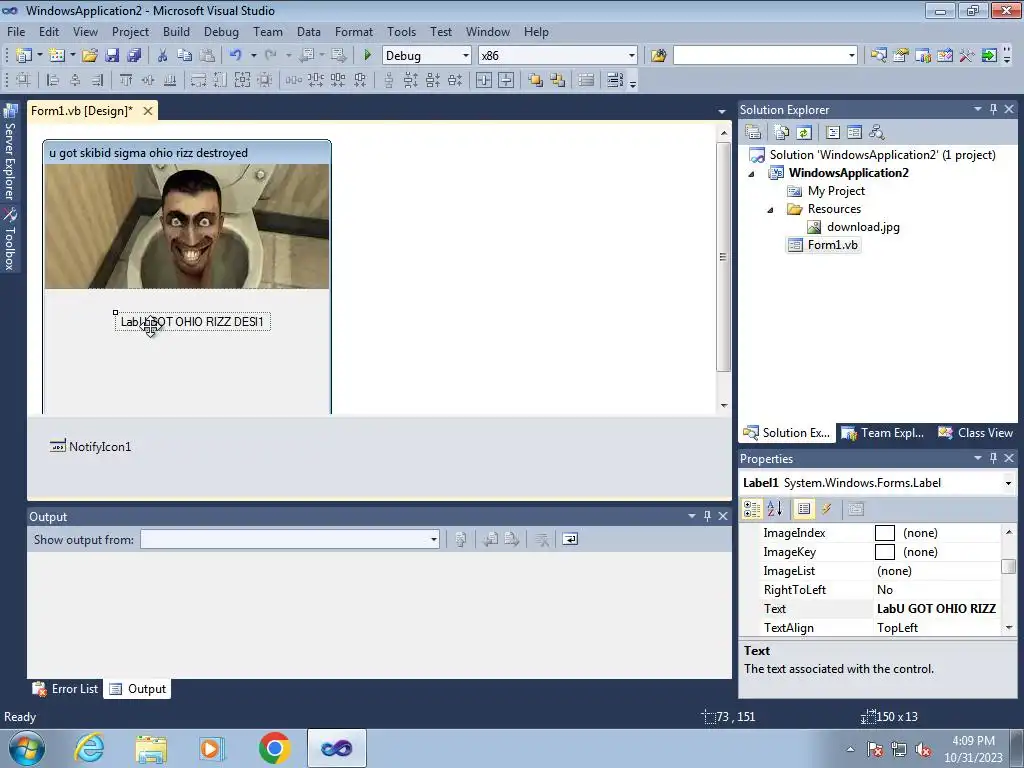Open the Toolbox side panel

click(10, 239)
